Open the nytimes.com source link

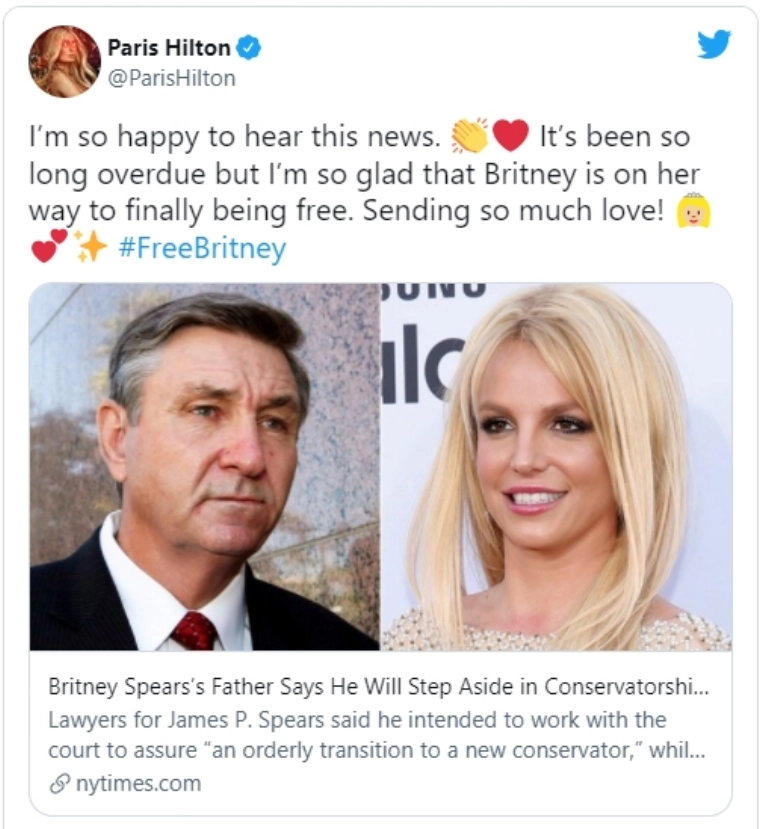[x=138, y=784]
